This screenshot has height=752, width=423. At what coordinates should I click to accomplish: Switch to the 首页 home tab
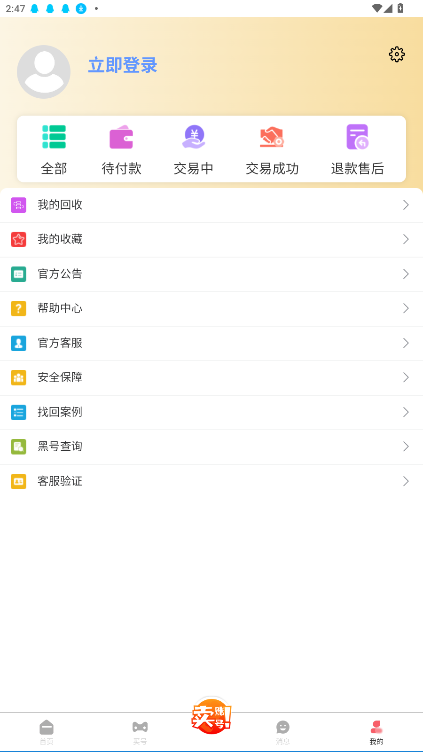tap(47, 732)
